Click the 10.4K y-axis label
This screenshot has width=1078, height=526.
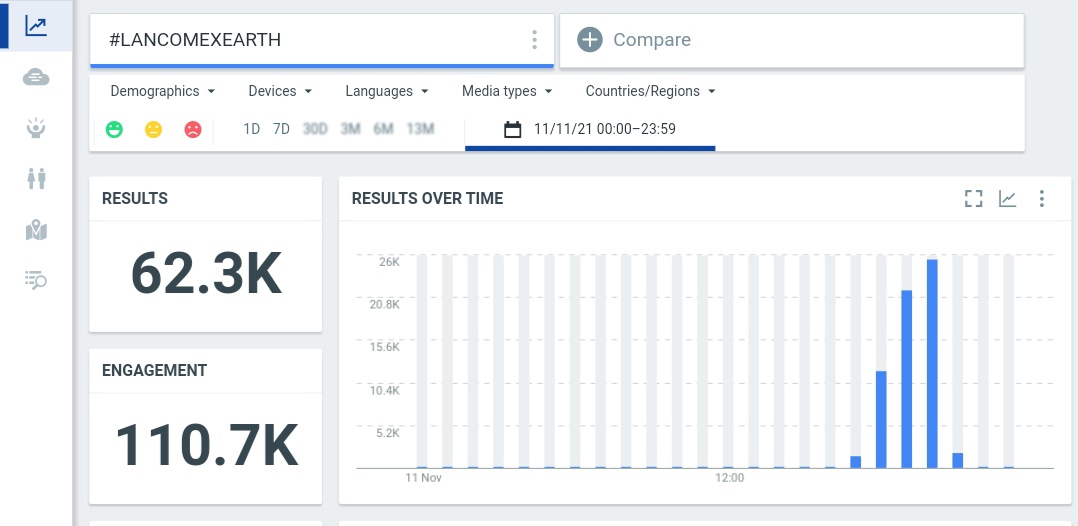click(384, 391)
